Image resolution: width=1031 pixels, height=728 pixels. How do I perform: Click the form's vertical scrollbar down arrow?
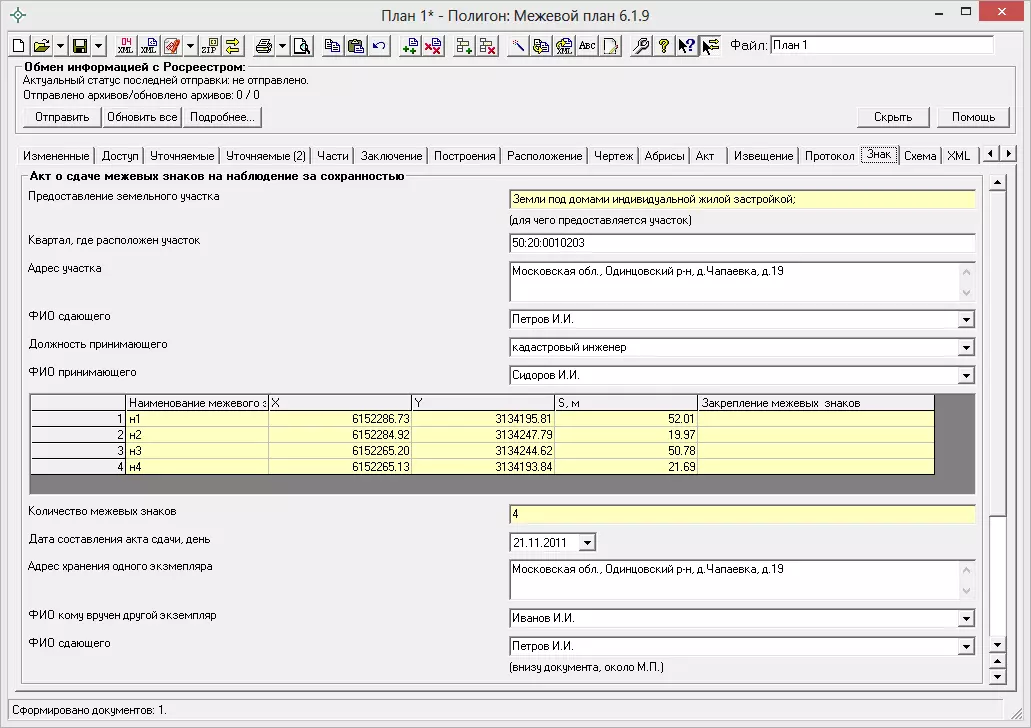(x=997, y=645)
